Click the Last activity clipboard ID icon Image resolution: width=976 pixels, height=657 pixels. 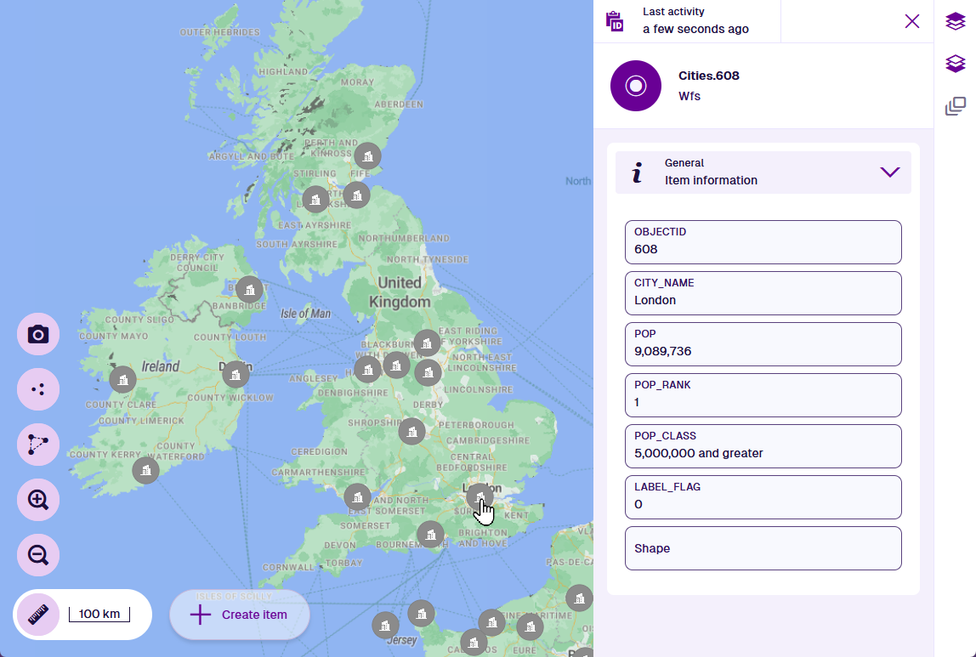point(615,21)
